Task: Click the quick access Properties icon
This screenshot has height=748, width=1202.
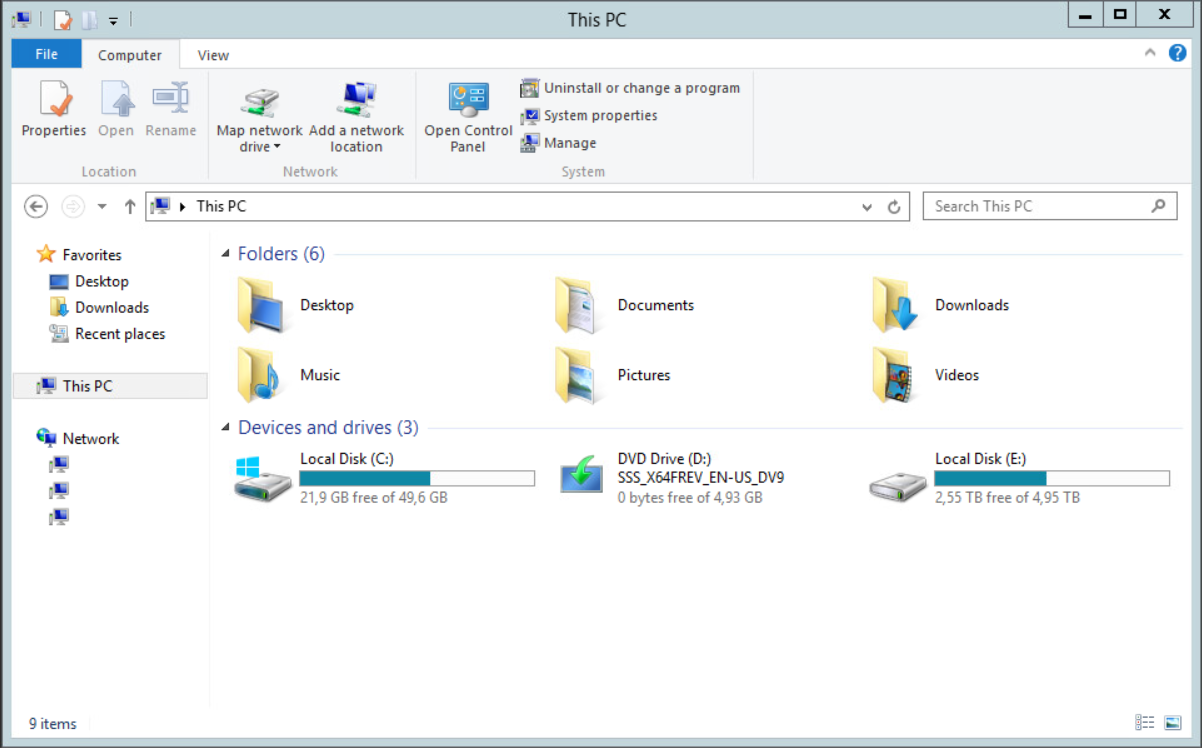Action: pos(63,19)
